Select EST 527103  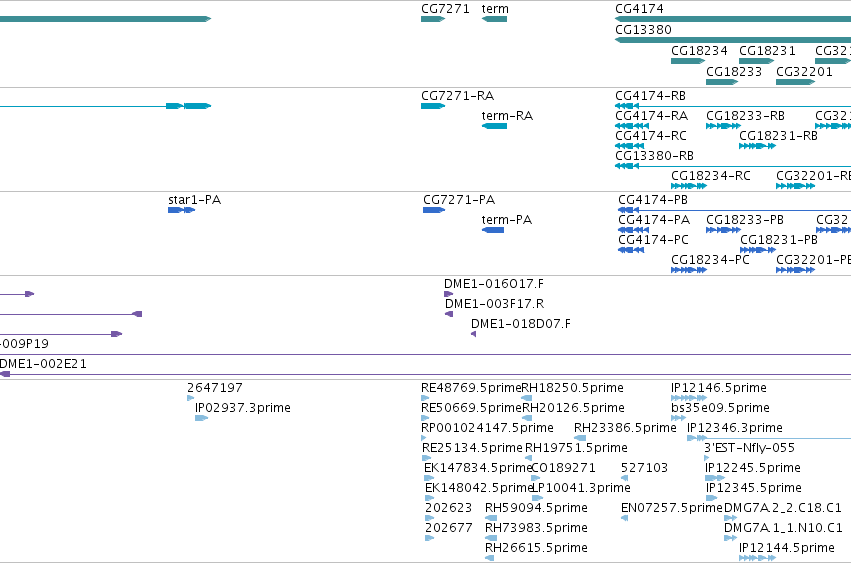tap(624, 478)
